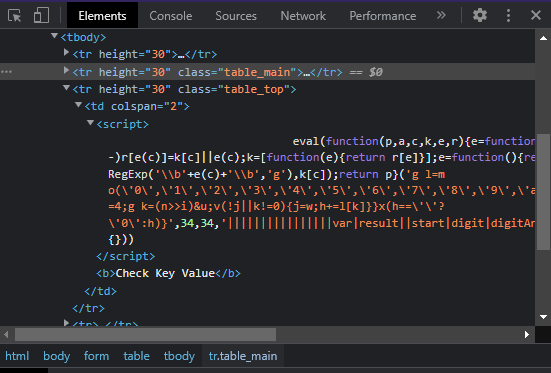The width and height of the screenshot is (551, 373).
Task: Click the vertical scrollbar up arrow
Action: [x=543, y=38]
